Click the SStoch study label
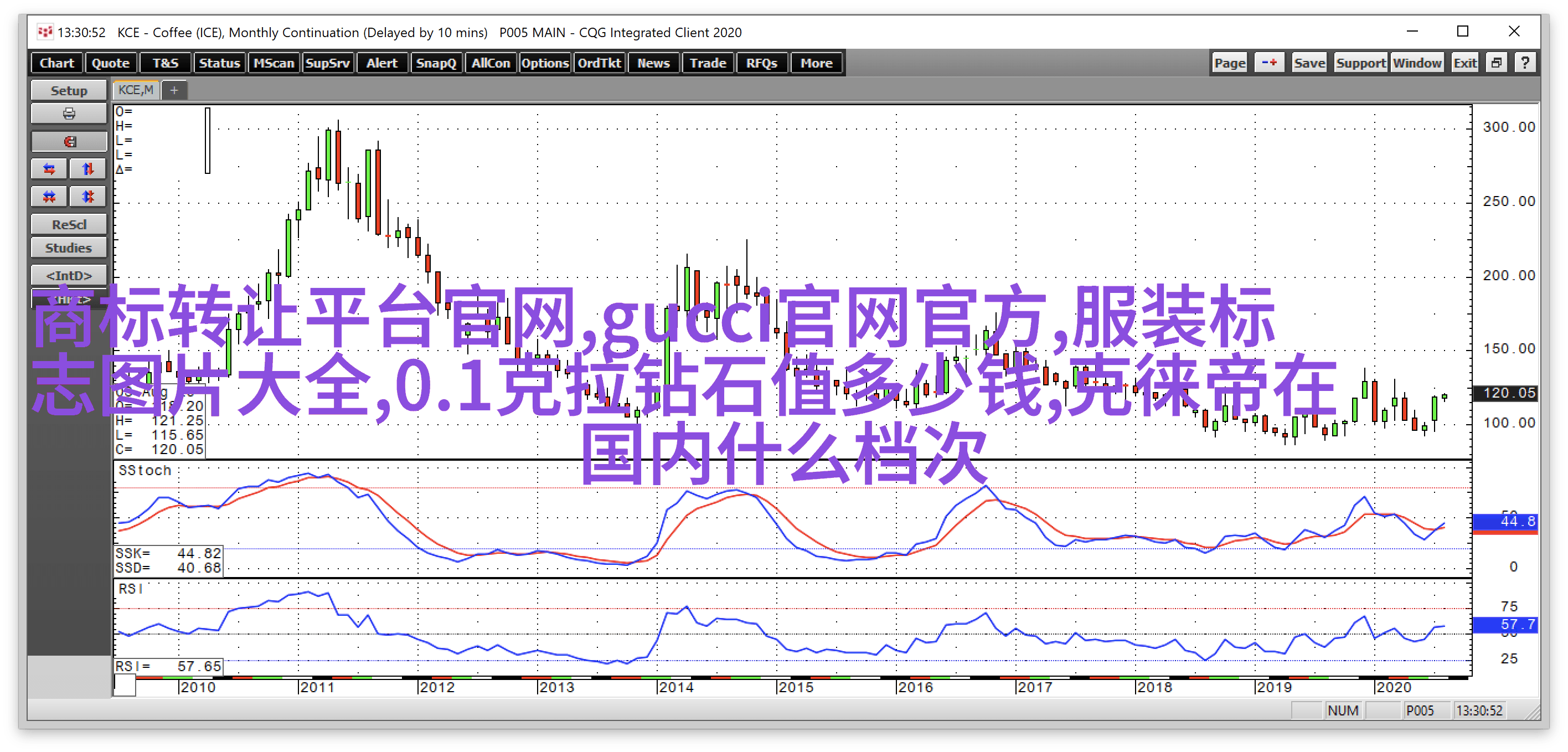This screenshot has width=1568, height=752. (145, 470)
